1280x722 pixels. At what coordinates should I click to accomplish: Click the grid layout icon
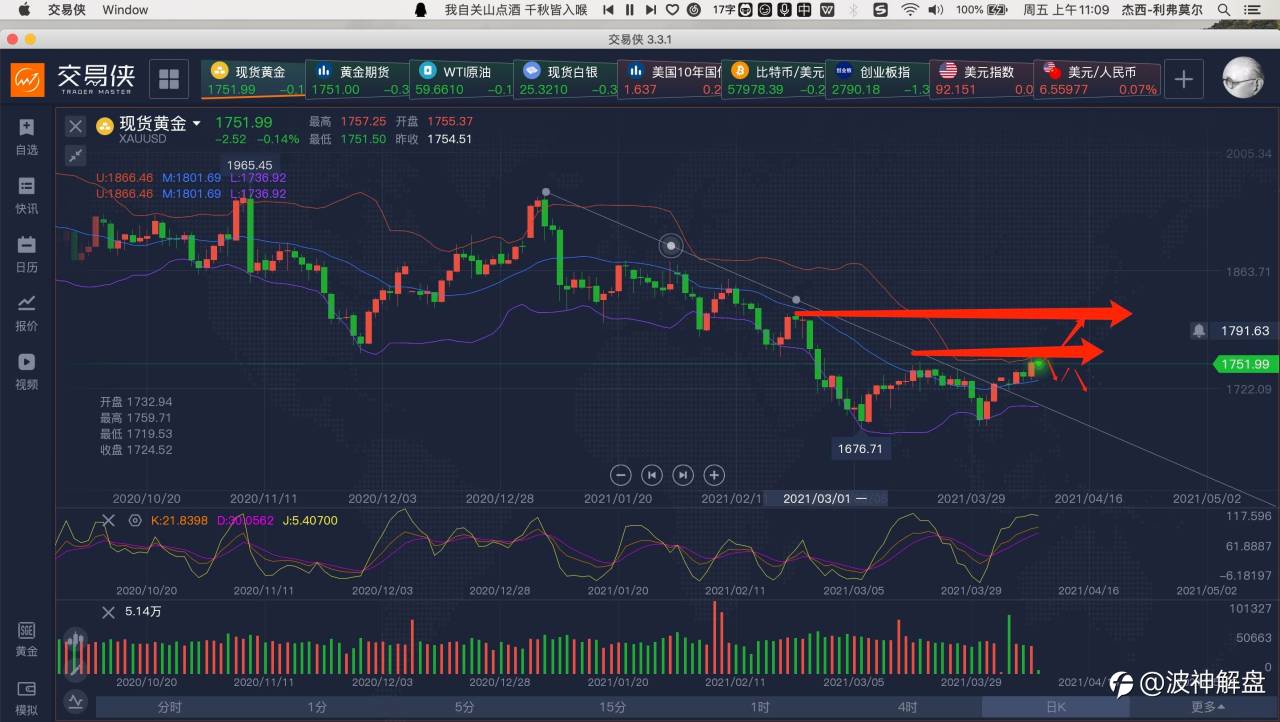pos(169,80)
